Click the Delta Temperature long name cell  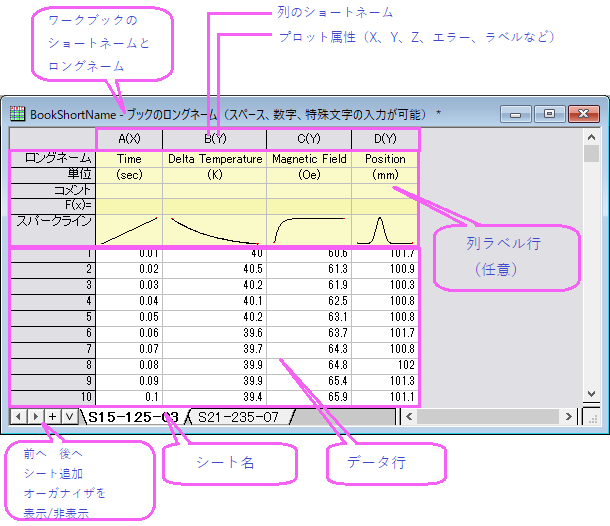215,159
